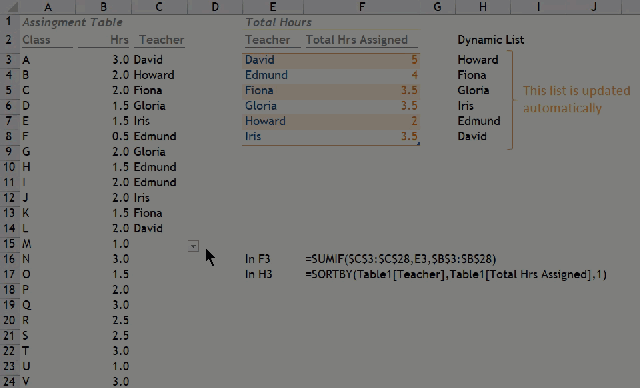The image size is (640, 388).
Task: Select cell C4 containing Howard
Action: 154,75
